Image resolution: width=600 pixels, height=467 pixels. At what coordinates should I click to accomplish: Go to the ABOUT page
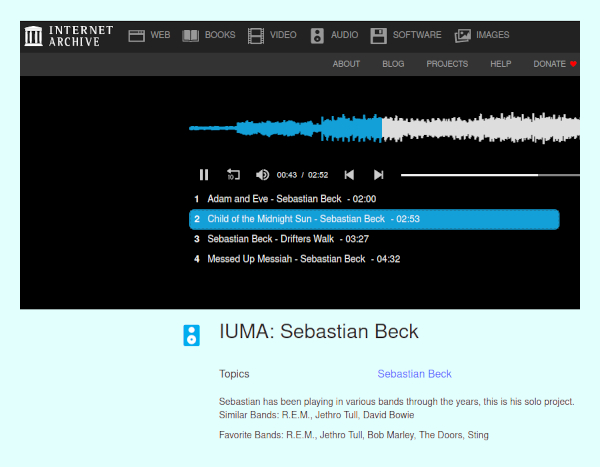tap(346, 64)
